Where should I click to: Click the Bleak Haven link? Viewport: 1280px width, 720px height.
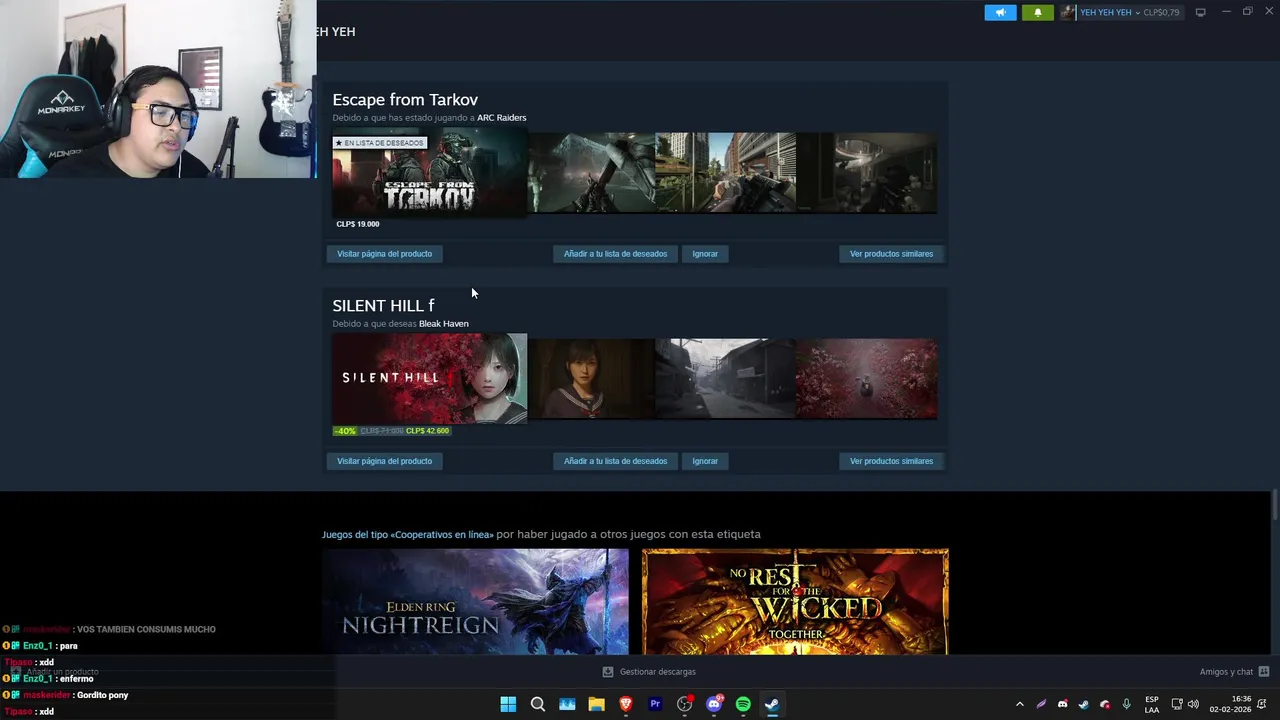(x=443, y=324)
